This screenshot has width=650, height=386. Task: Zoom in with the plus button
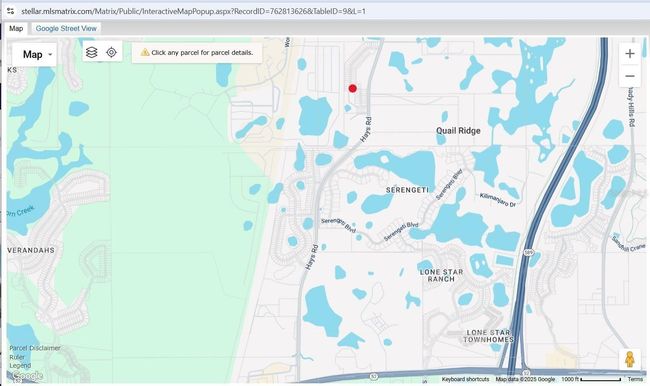click(x=630, y=53)
